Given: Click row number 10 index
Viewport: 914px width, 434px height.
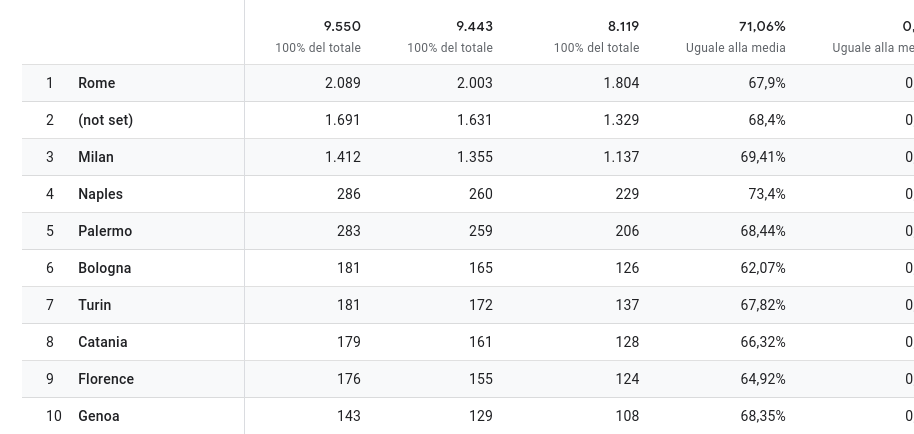Looking at the screenshot, I should (53, 416).
